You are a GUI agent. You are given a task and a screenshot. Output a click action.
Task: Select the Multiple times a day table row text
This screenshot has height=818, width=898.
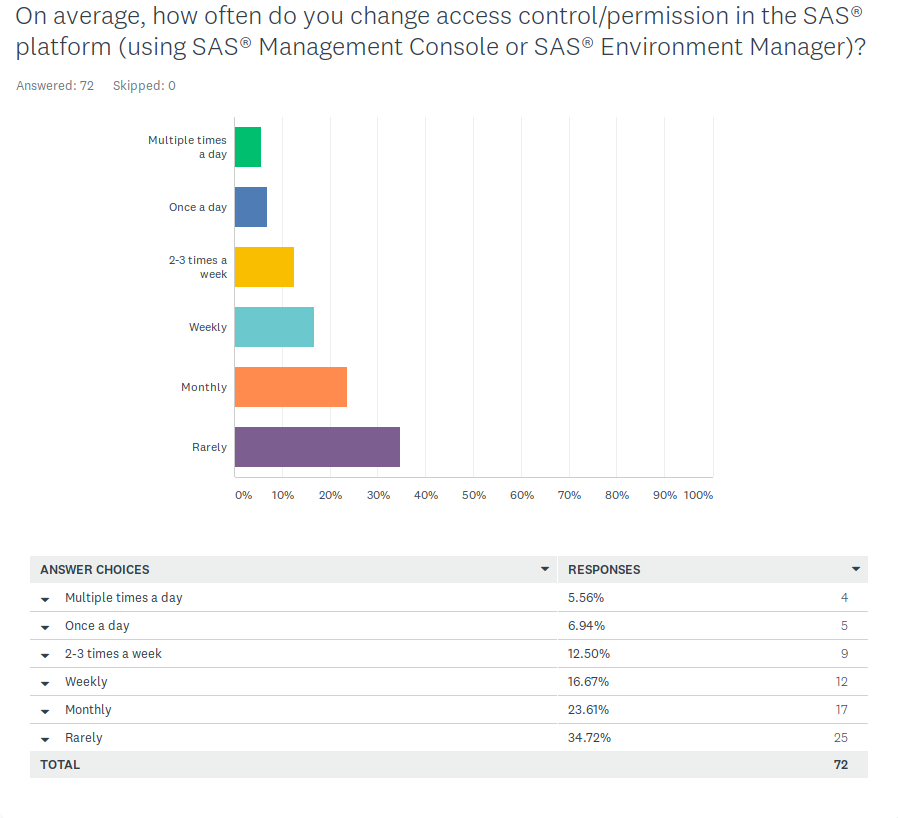(124, 597)
